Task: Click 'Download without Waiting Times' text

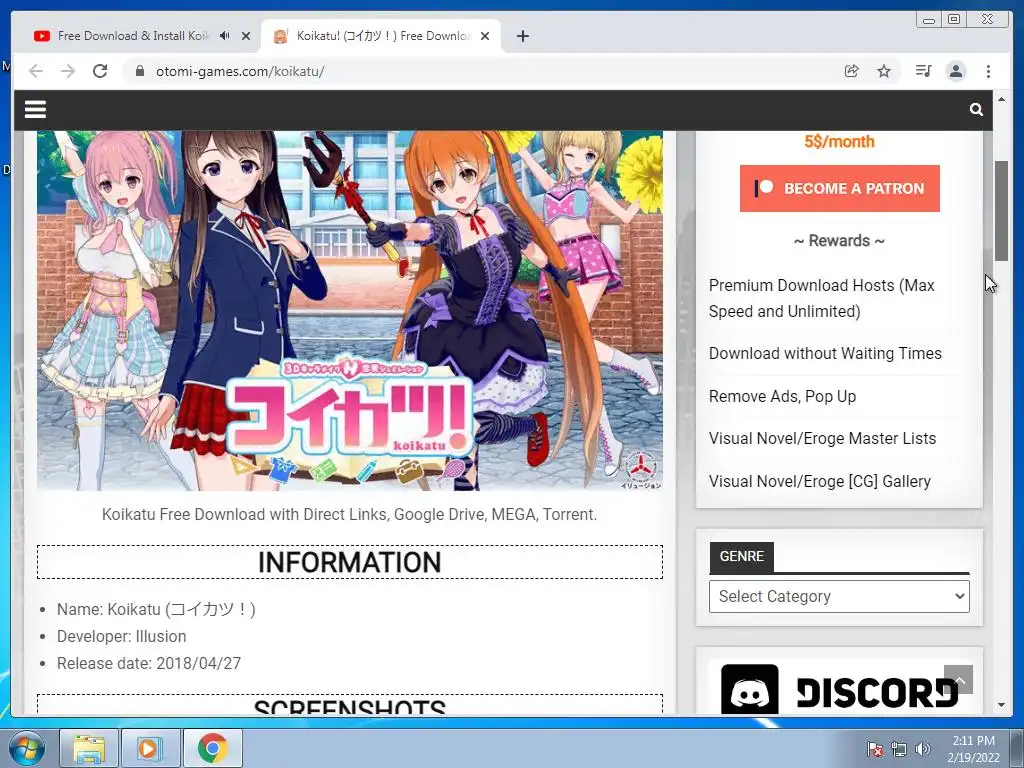Action: [825, 353]
